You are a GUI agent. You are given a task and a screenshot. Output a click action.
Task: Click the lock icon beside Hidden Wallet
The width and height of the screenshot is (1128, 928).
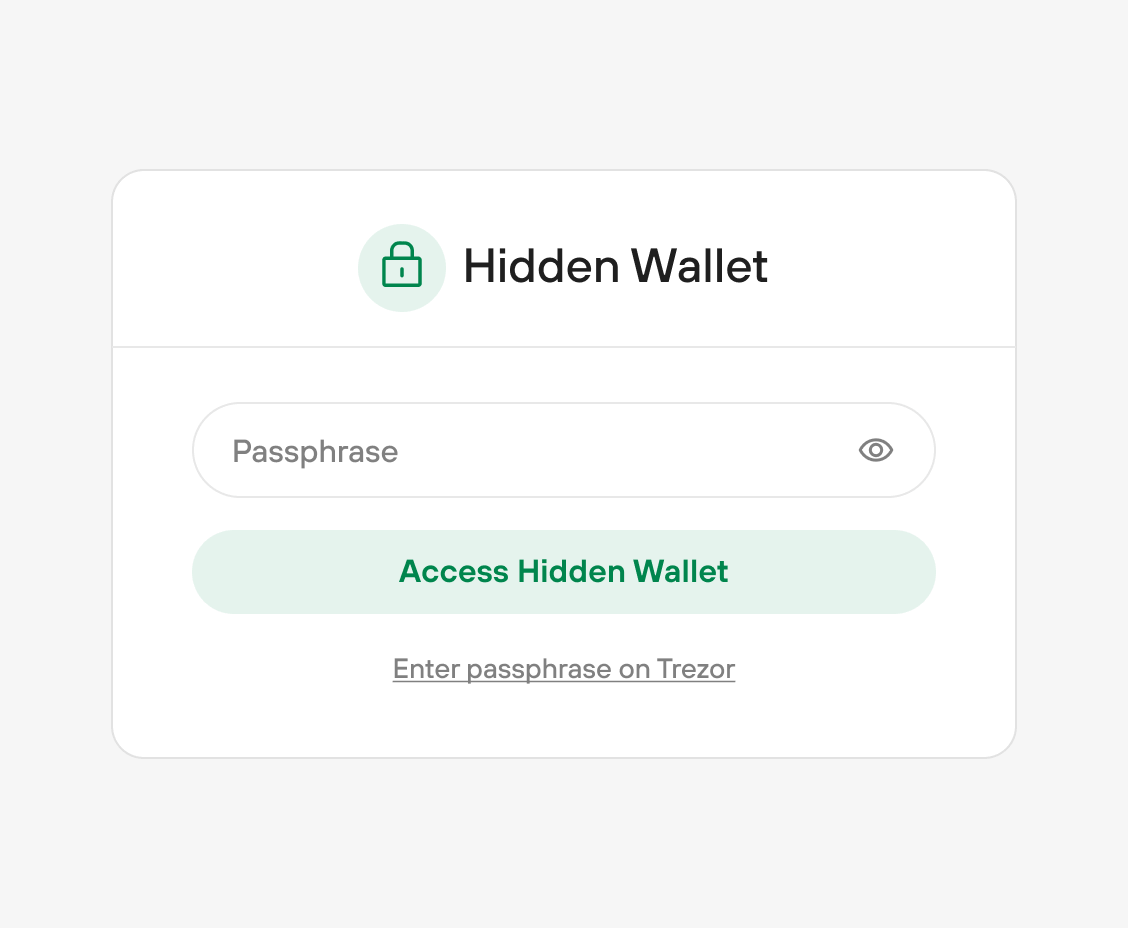pos(401,265)
